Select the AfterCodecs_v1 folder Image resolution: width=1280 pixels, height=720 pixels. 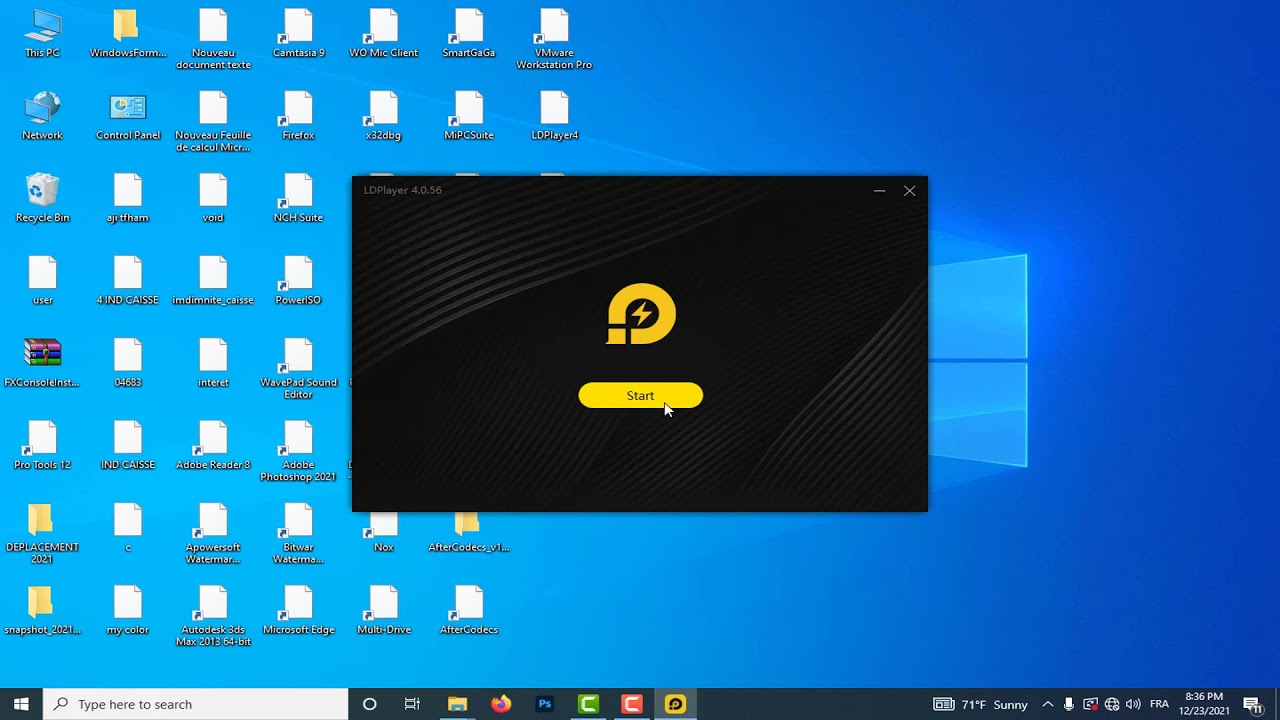click(x=469, y=531)
